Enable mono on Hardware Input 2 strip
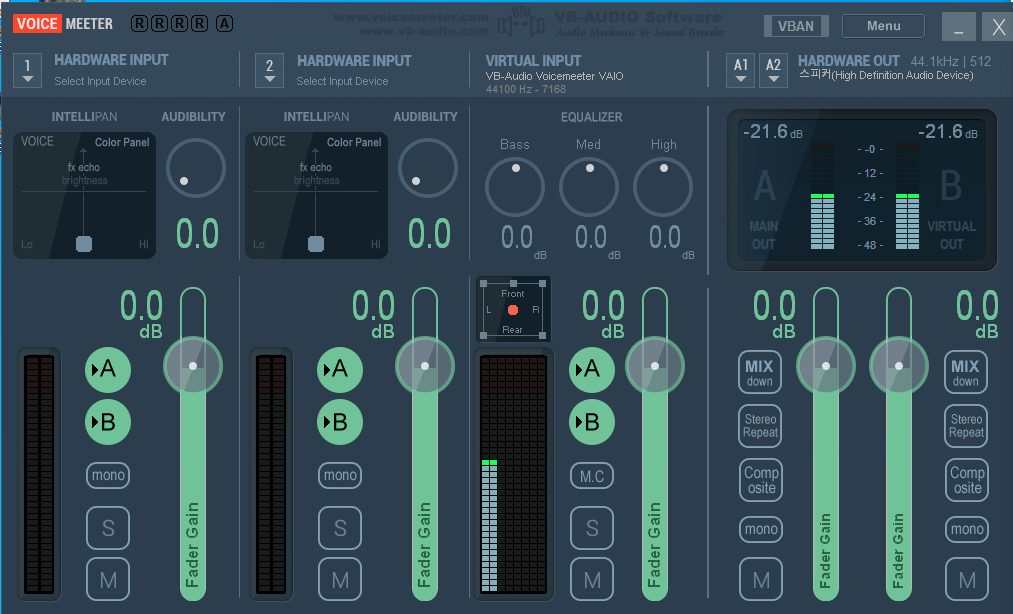The width and height of the screenshot is (1013, 614). click(340, 476)
